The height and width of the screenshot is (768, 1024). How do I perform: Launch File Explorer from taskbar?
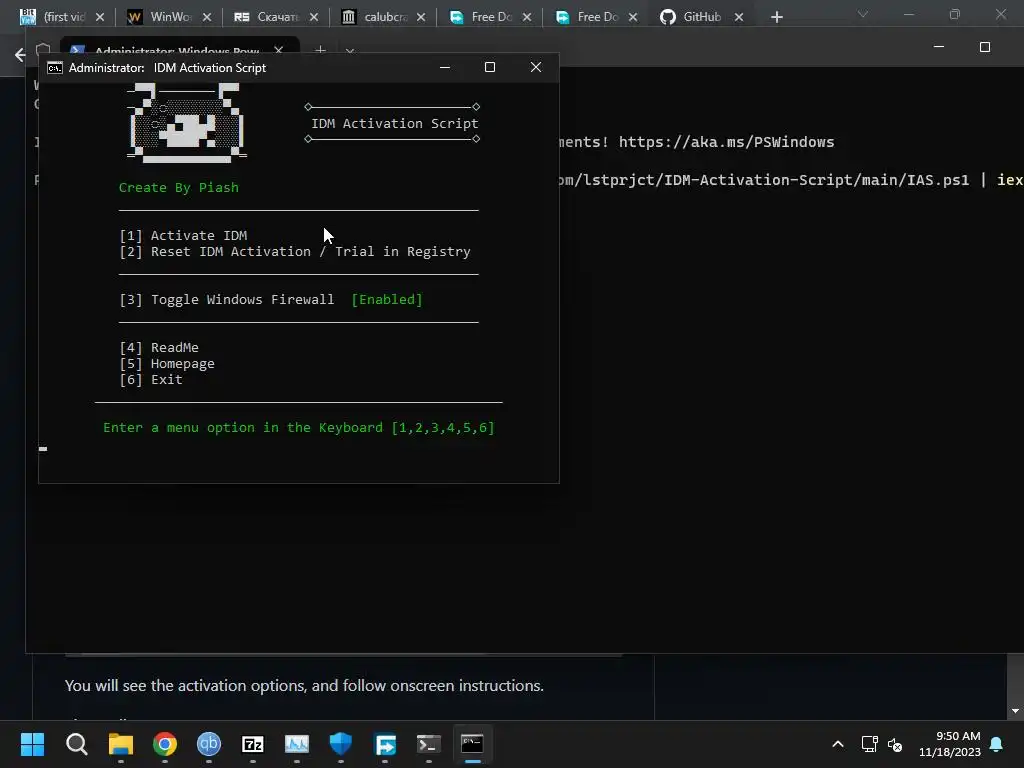(x=121, y=744)
